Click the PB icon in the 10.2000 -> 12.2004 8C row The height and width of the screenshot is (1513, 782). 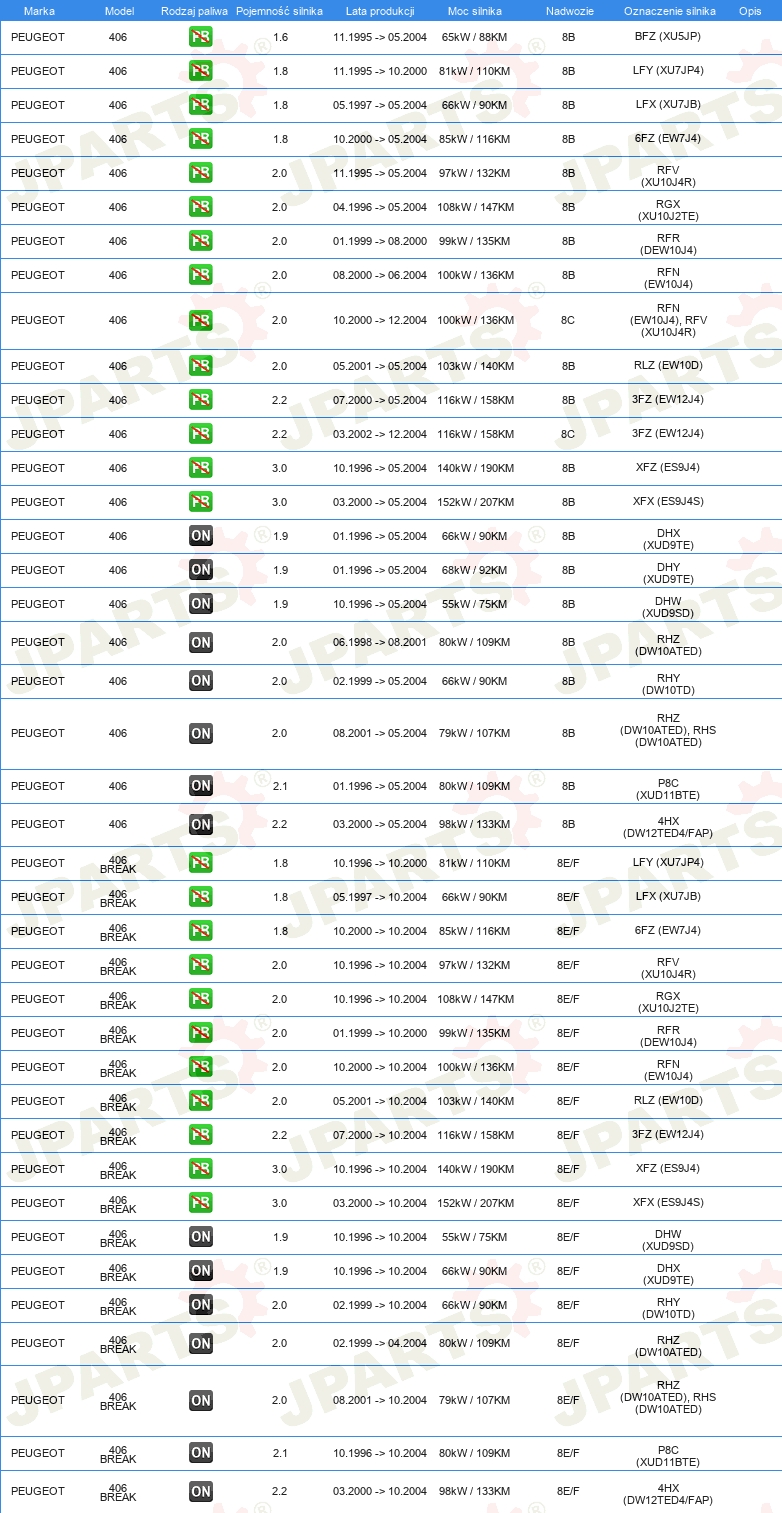200,320
